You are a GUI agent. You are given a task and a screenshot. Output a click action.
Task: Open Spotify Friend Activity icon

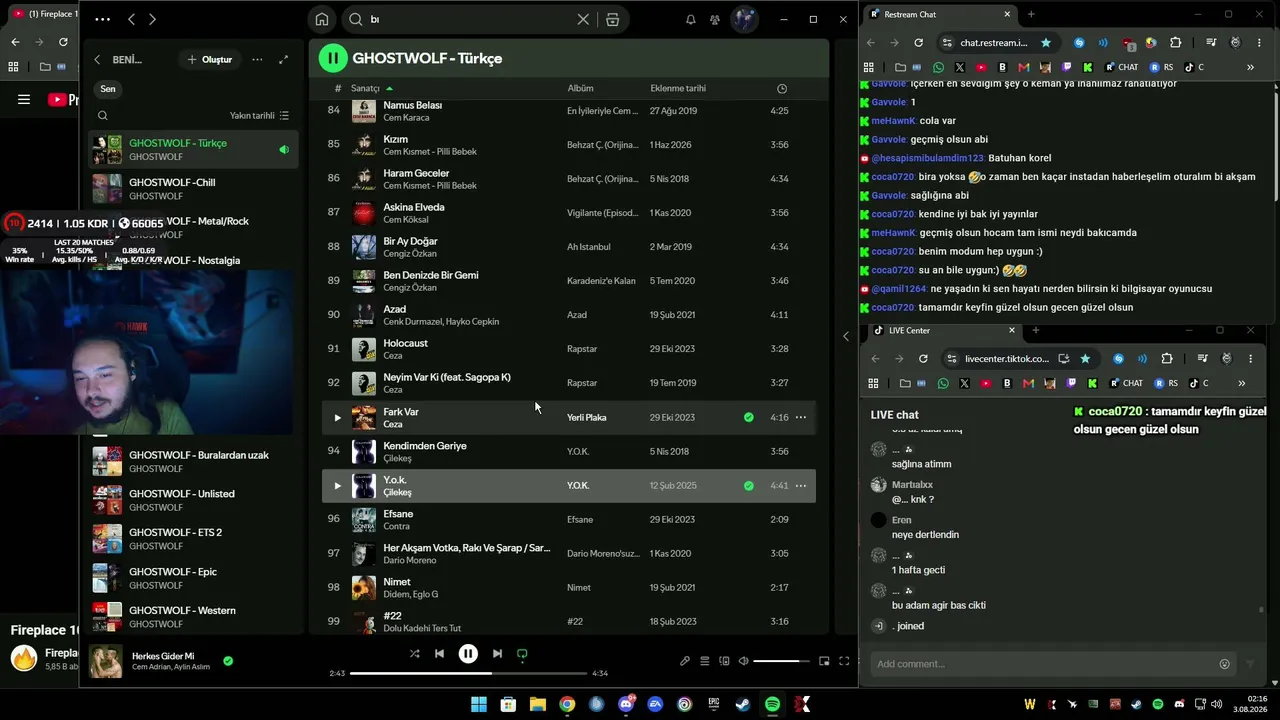pos(715,19)
